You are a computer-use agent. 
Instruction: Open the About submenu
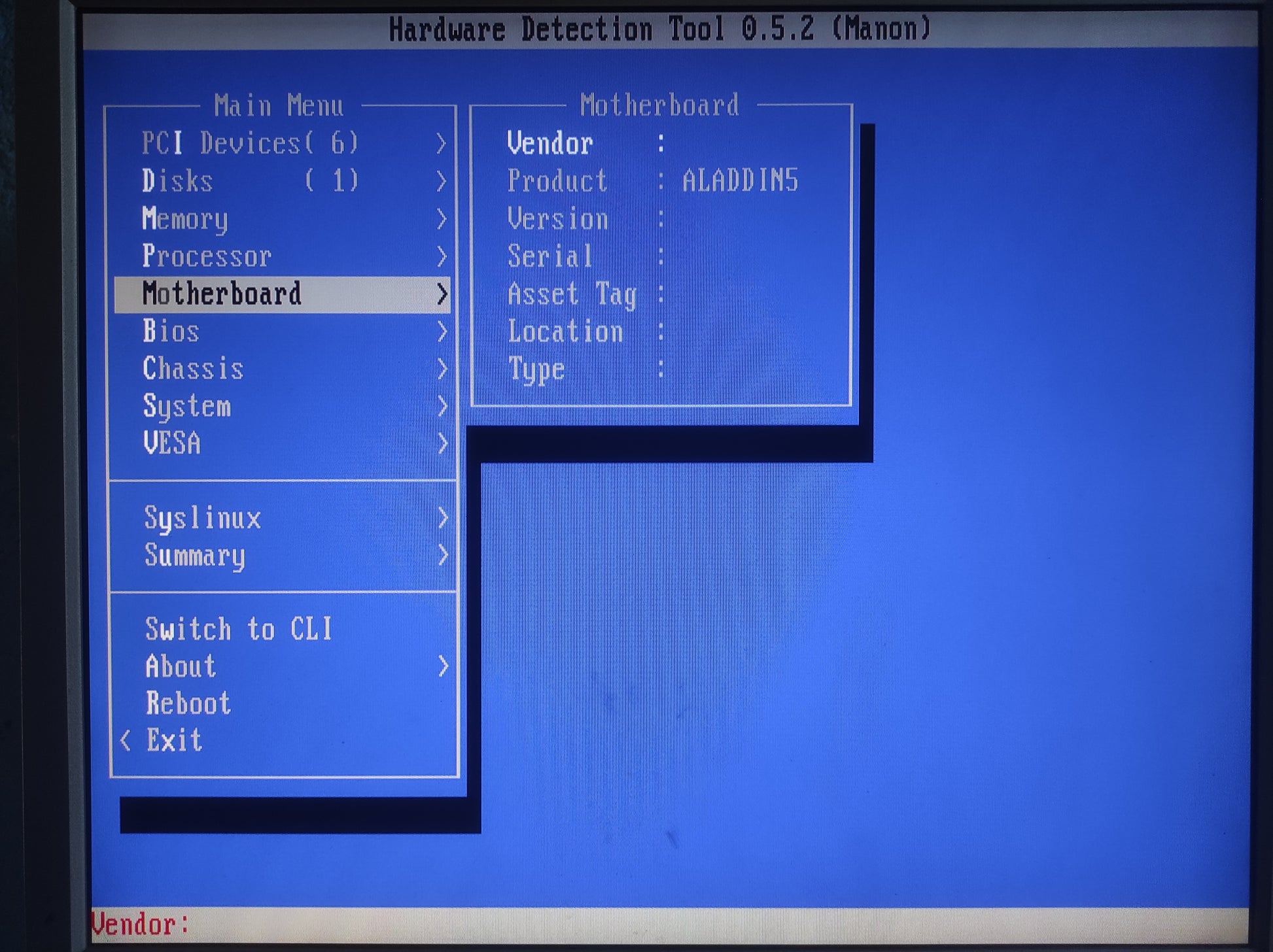[181, 666]
